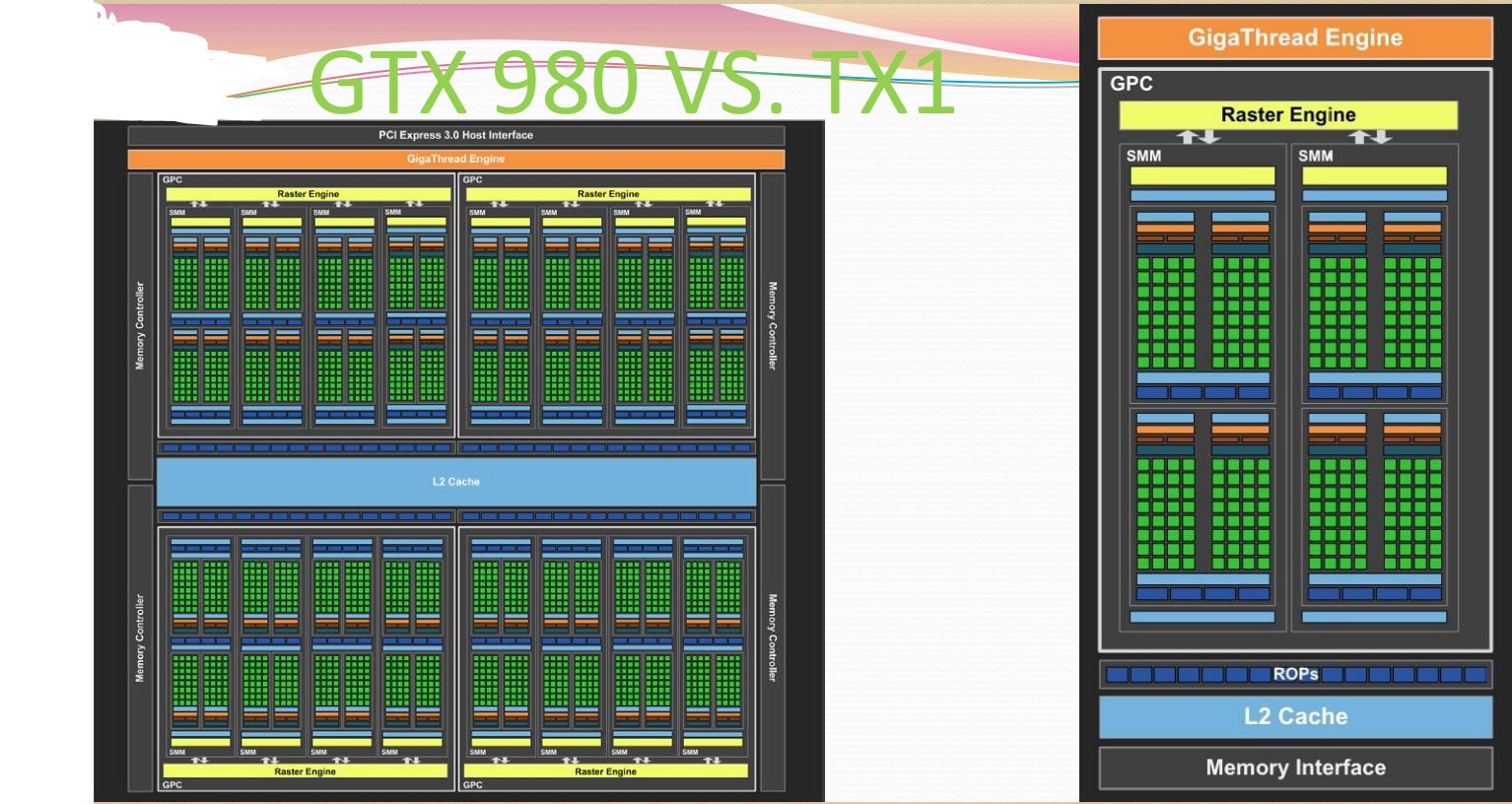Click the GPC label in TX1 diagram
The height and width of the screenshot is (804, 1512).
click(x=1132, y=84)
